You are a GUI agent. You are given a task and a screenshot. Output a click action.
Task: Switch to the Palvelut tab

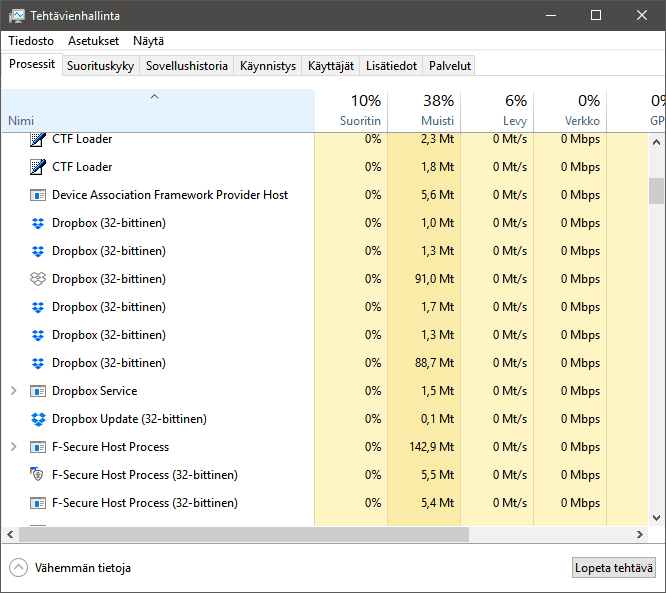pyautogui.click(x=450, y=66)
